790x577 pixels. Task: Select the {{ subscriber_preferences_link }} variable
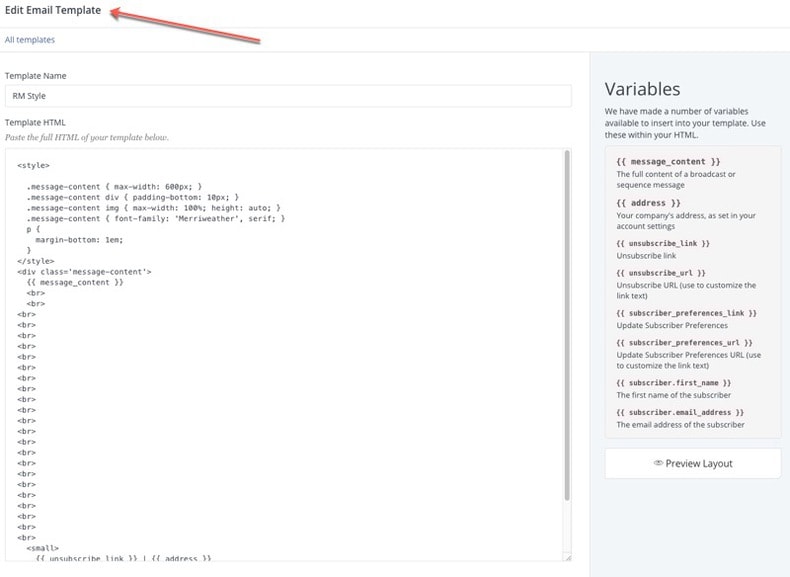(686, 313)
